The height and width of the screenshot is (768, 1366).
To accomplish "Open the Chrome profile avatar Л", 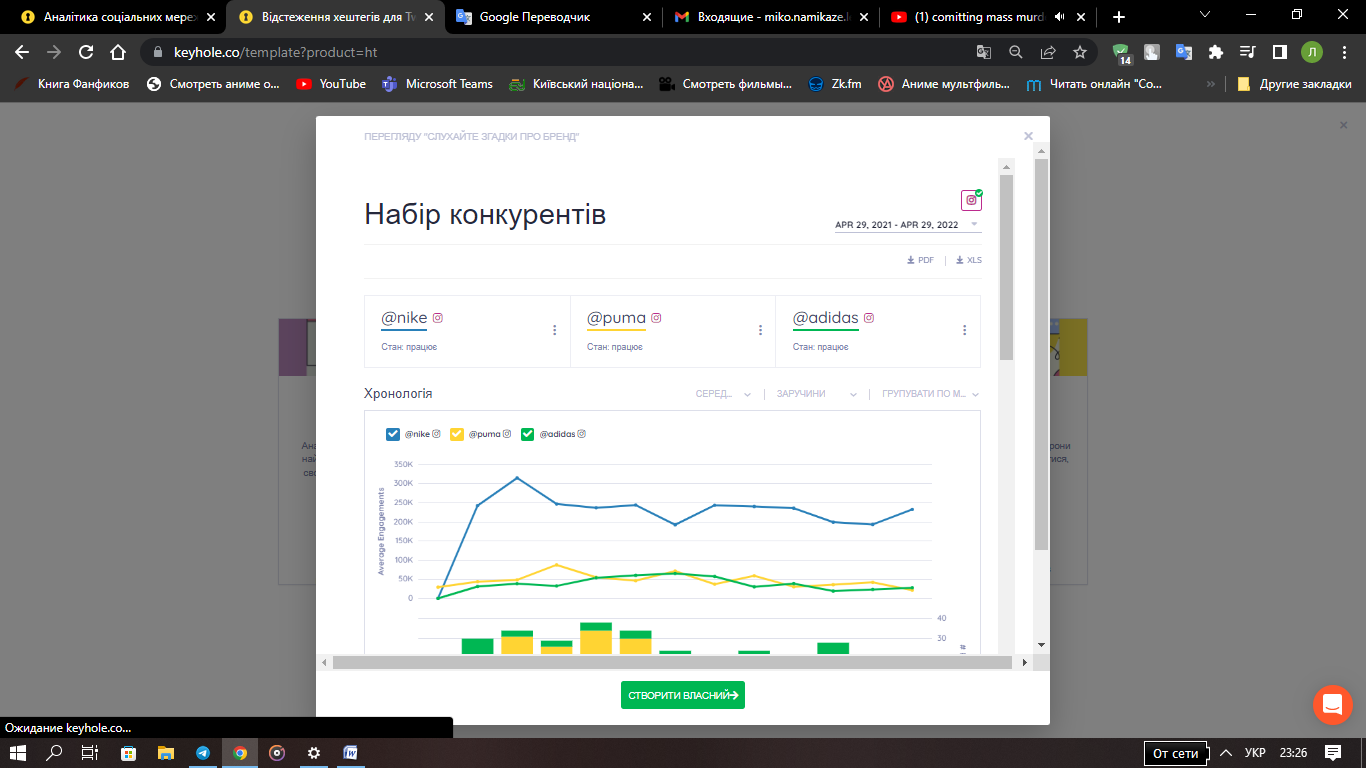I will tap(1311, 52).
